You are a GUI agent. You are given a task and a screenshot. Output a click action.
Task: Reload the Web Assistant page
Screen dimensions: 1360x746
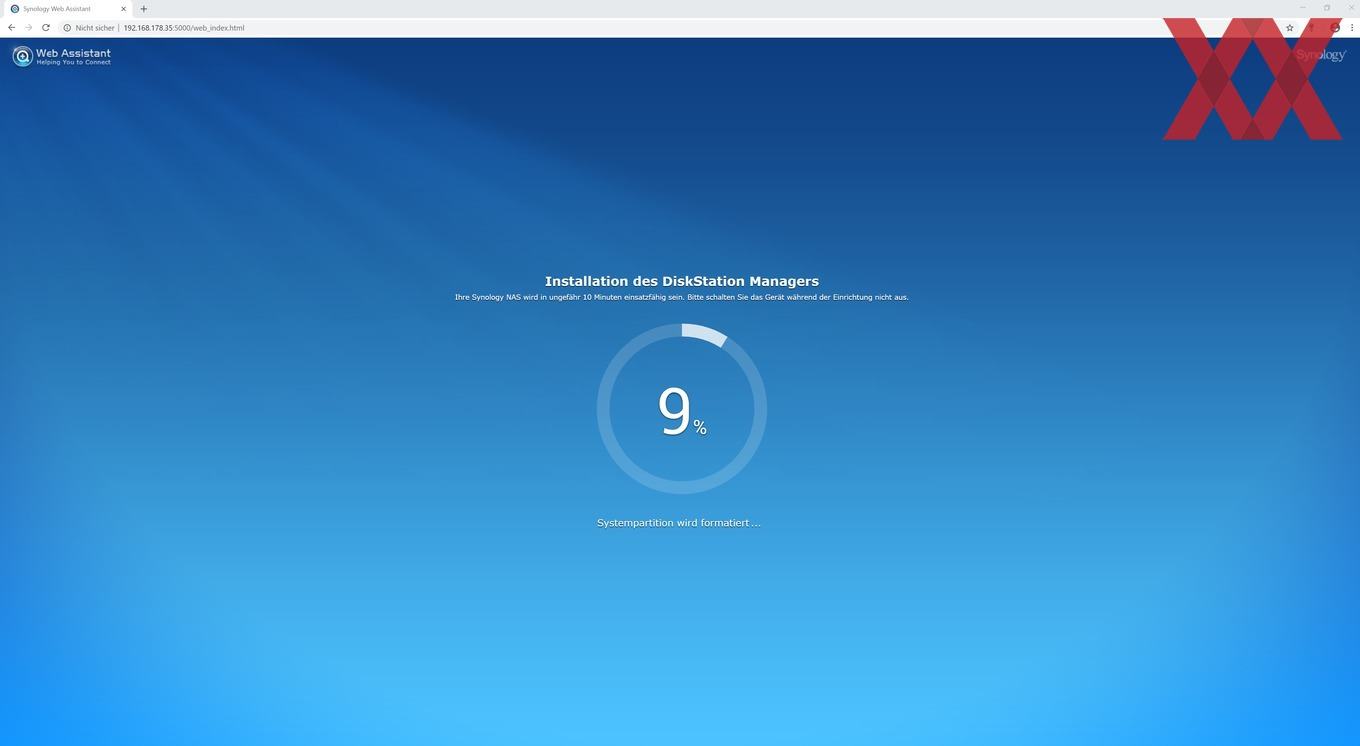point(46,28)
